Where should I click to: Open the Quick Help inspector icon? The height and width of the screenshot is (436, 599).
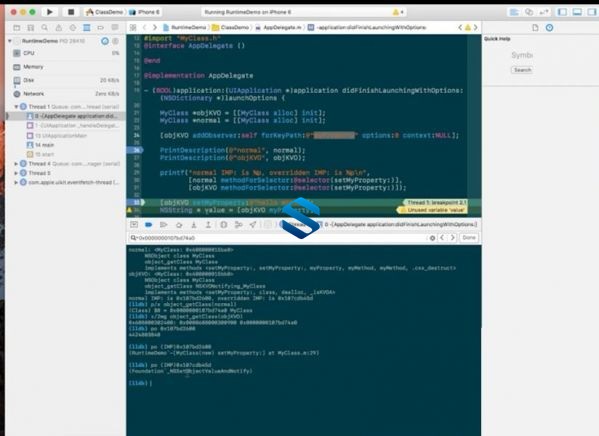pos(549,28)
